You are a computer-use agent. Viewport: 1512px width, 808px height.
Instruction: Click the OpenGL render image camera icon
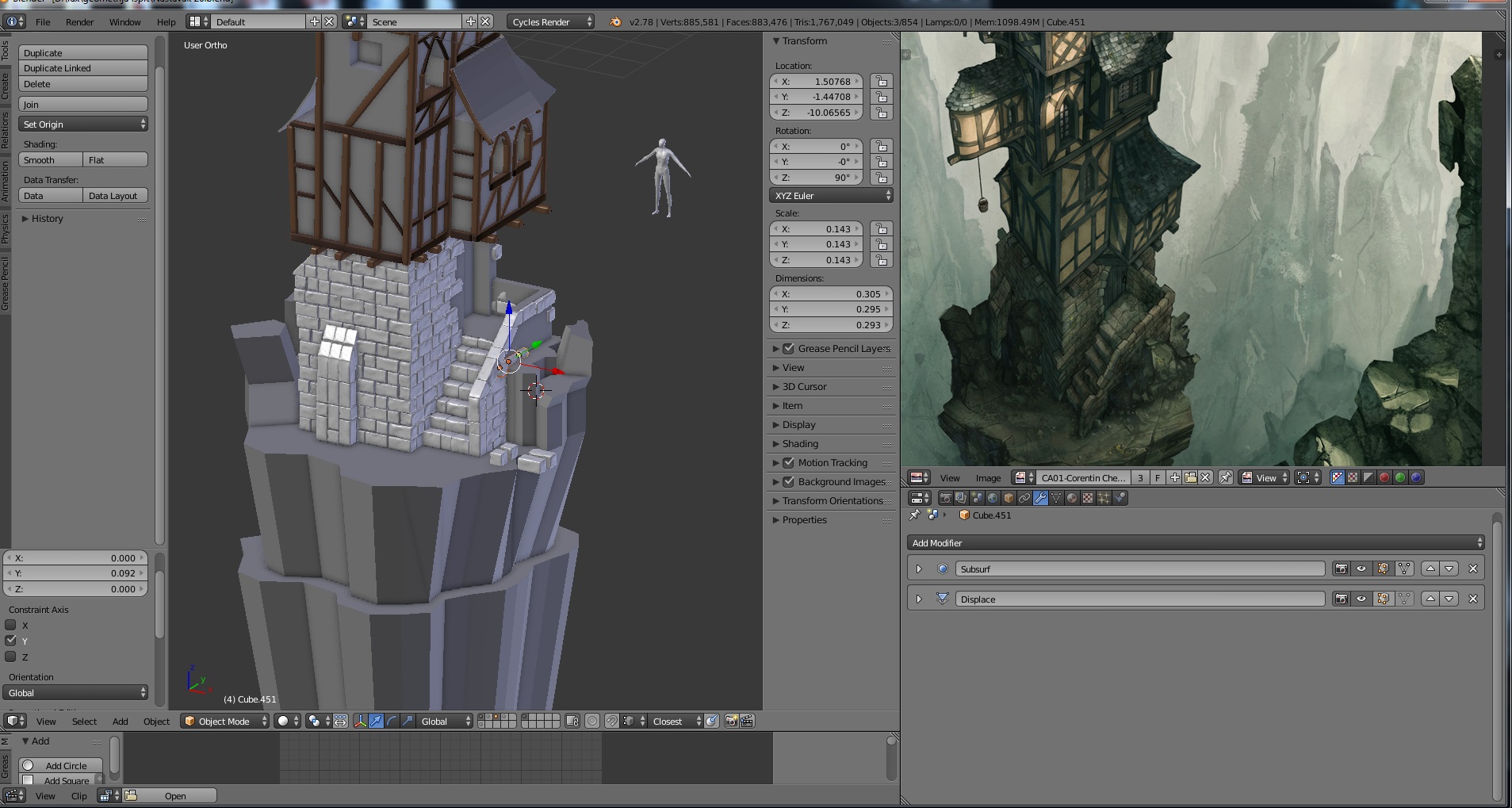pyautogui.click(x=731, y=721)
